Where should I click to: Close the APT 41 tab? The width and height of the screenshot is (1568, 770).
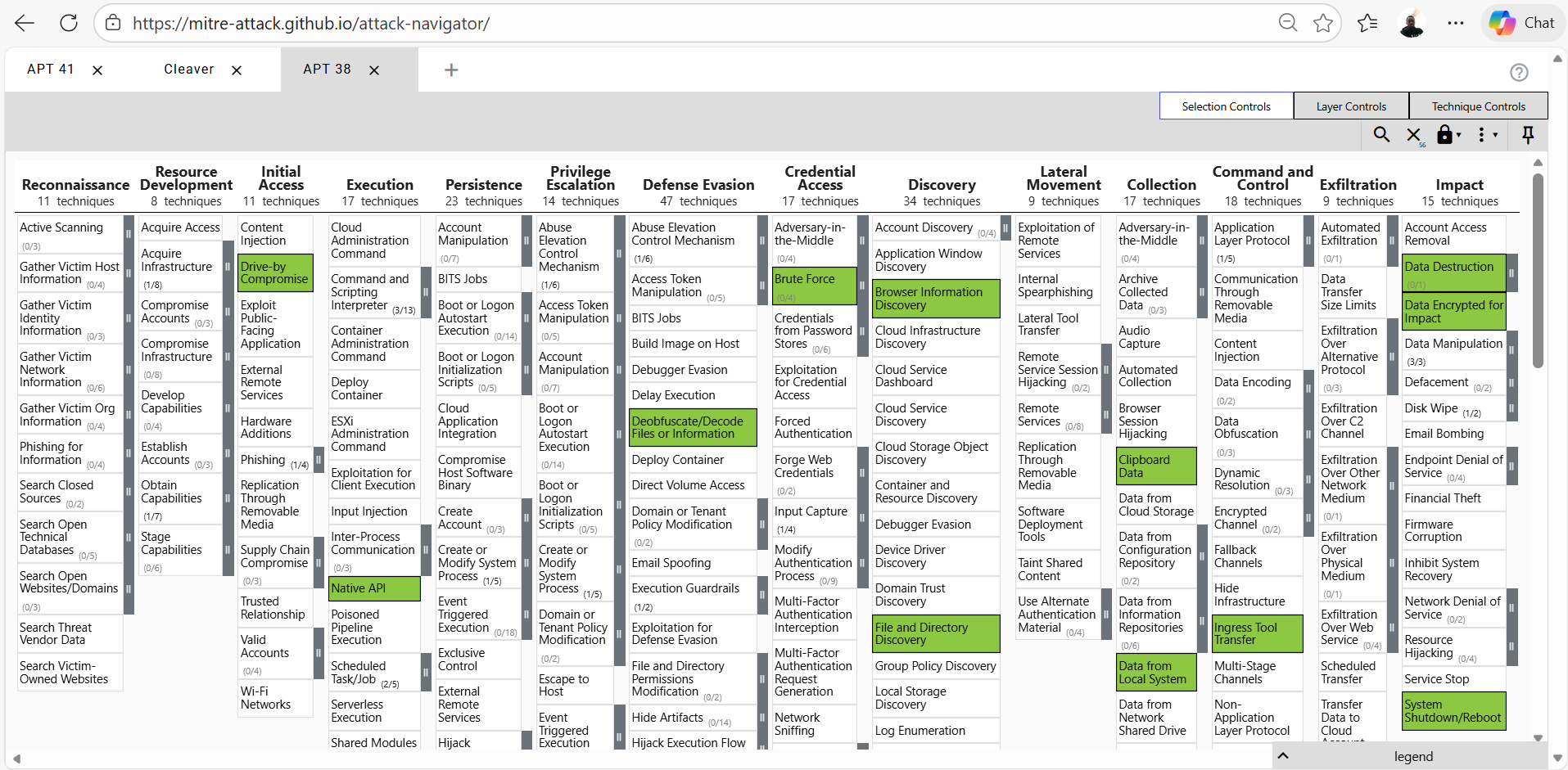pos(97,70)
